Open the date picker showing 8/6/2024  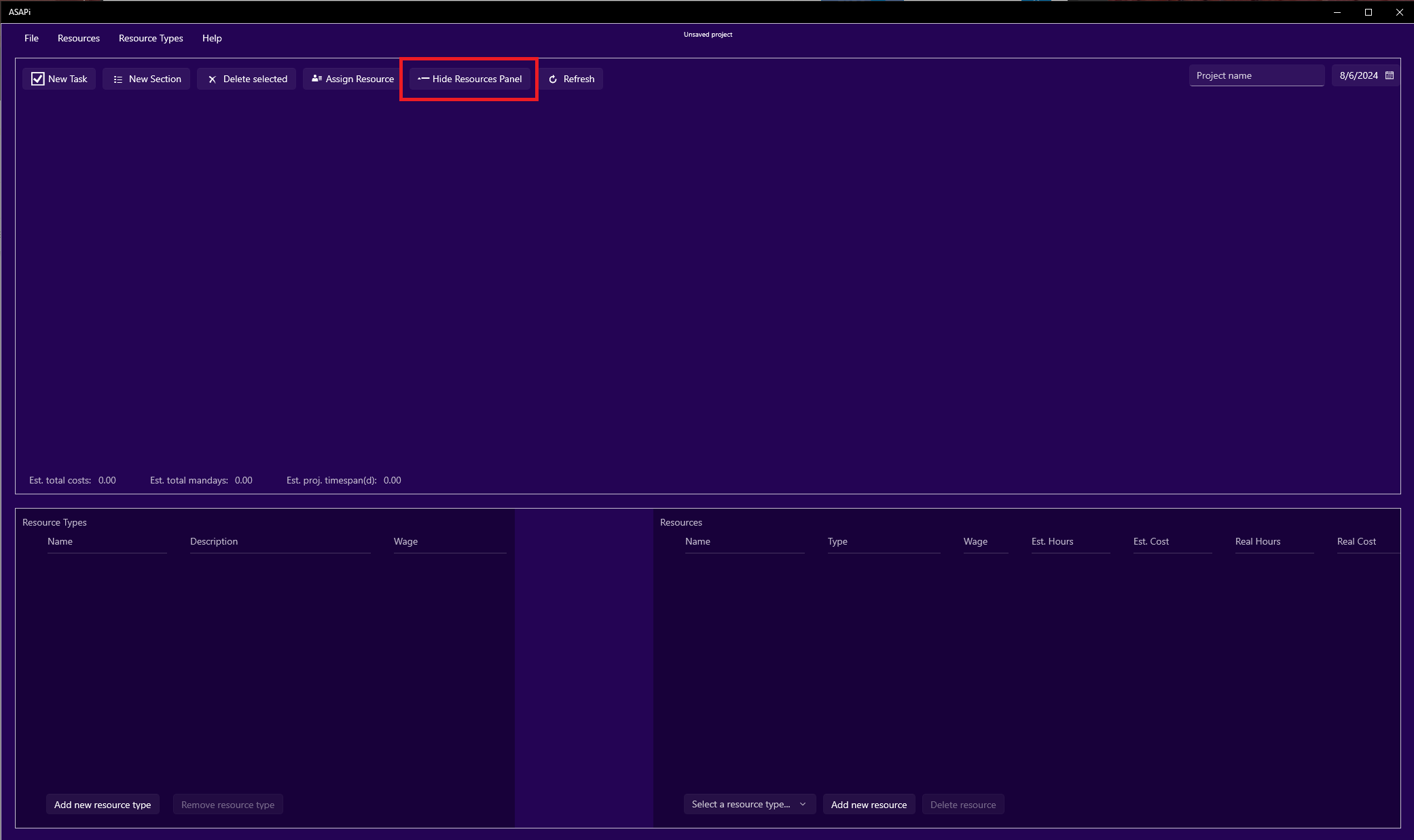[1360, 75]
